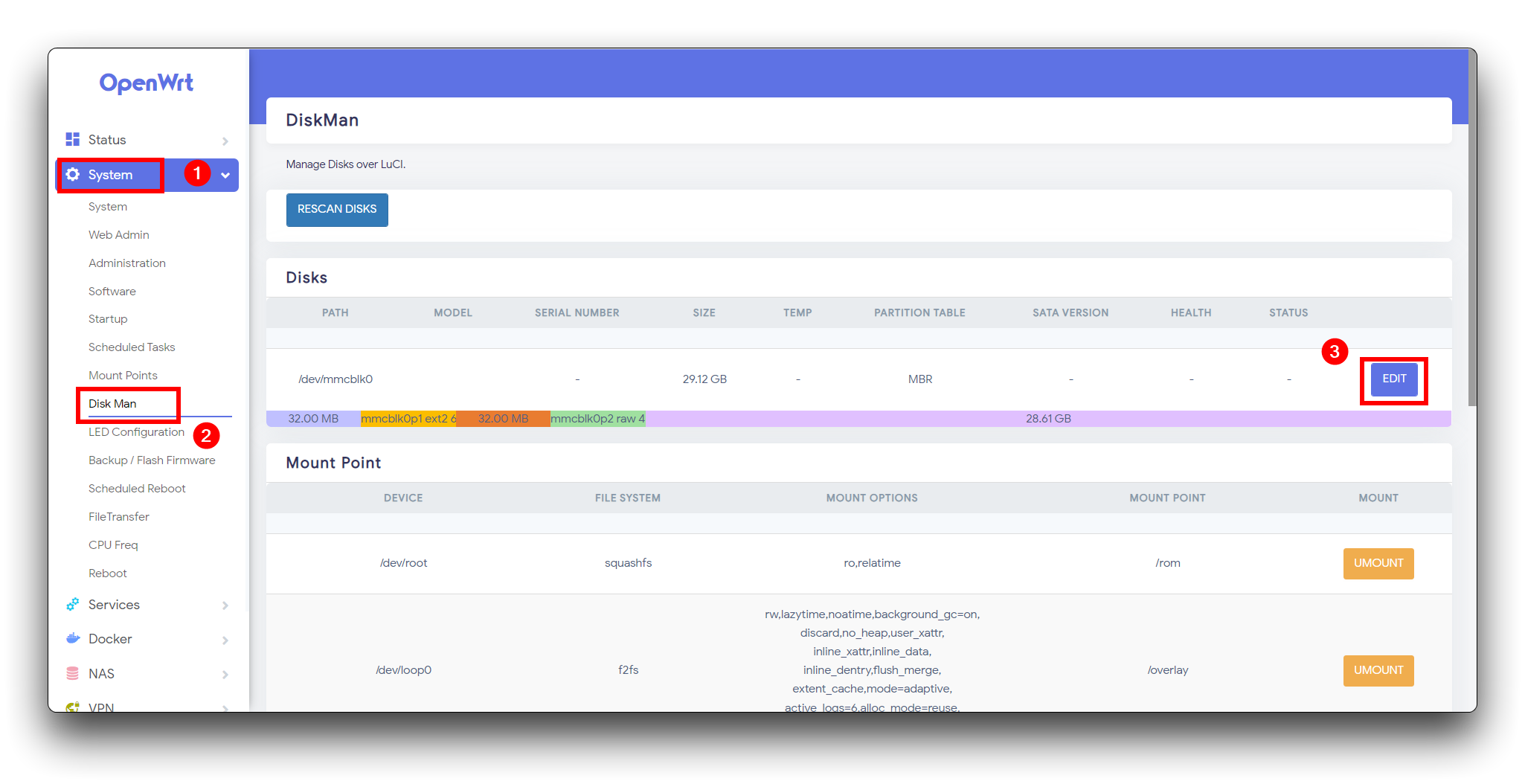Select the Disk Man menu item
Image resolution: width=1525 pixels, height=784 pixels.
tap(112, 404)
